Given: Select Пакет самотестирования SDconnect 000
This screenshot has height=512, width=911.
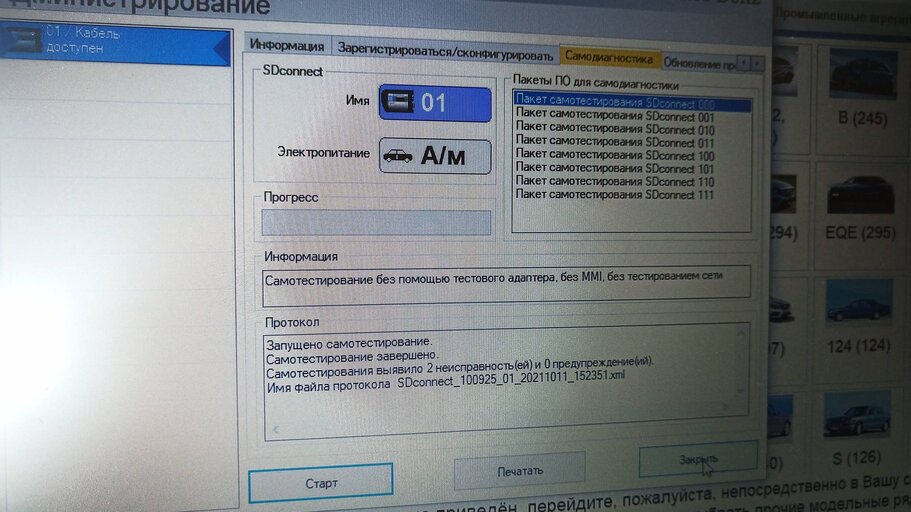Looking at the screenshot, I should [632, 102].
